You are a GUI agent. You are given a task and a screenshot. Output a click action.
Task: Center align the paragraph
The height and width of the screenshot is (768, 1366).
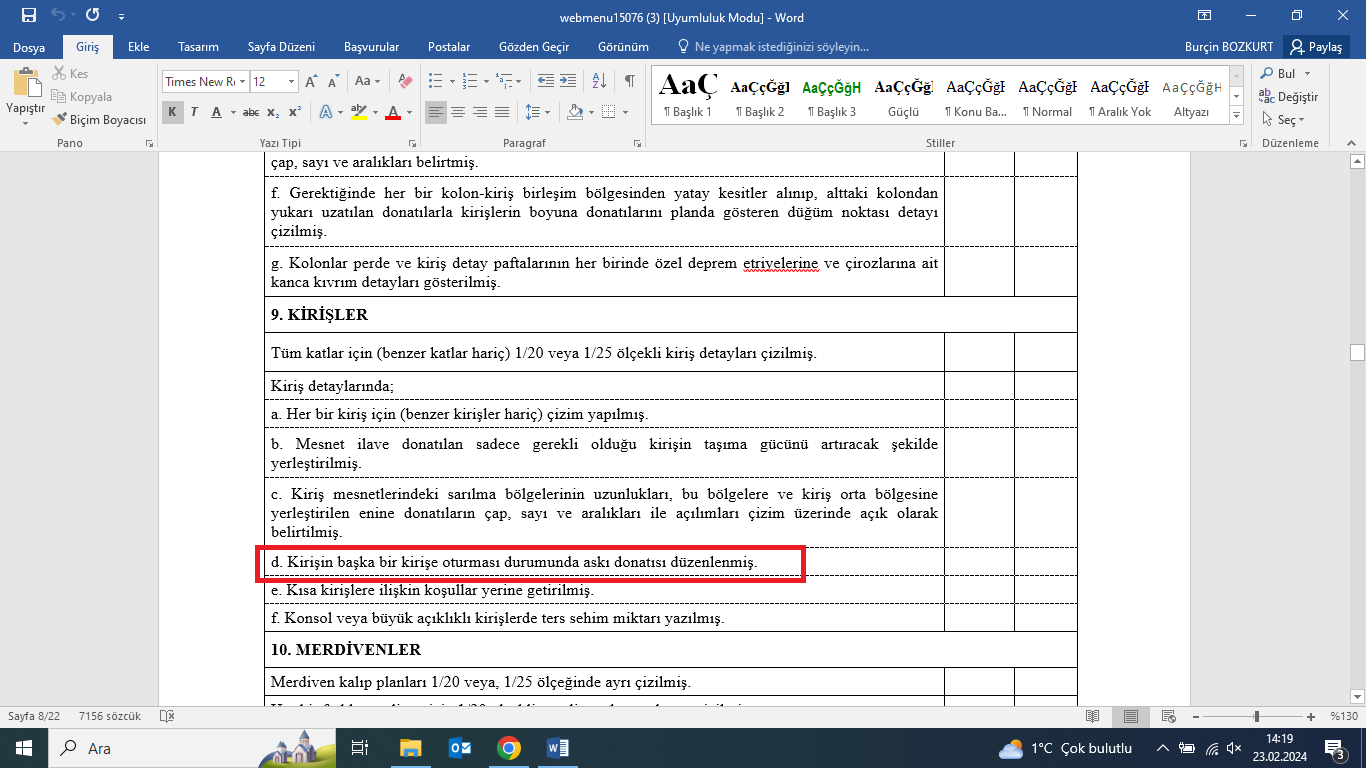458,112
